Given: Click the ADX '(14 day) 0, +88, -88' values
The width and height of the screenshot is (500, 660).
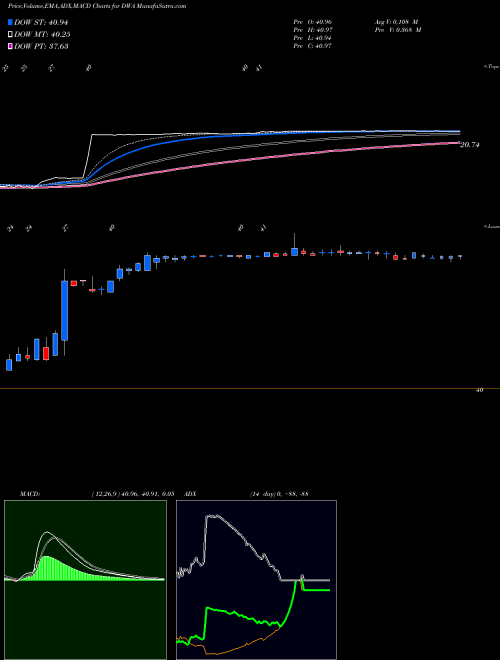Looking at the screenshot, I should click(278, 494).
